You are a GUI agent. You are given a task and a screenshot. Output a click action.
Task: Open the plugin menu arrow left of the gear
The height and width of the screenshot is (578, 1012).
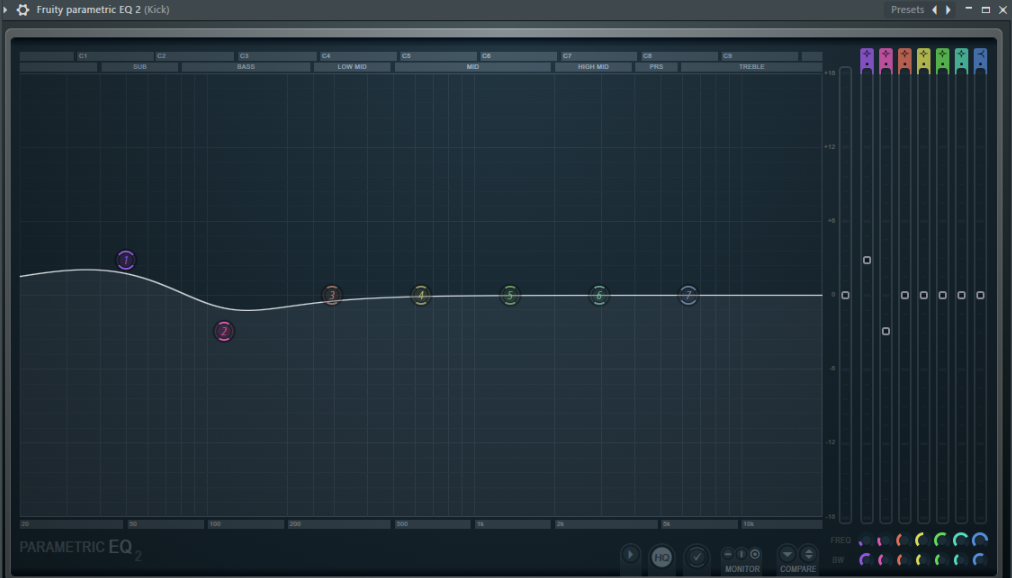[x=5, y=10]
